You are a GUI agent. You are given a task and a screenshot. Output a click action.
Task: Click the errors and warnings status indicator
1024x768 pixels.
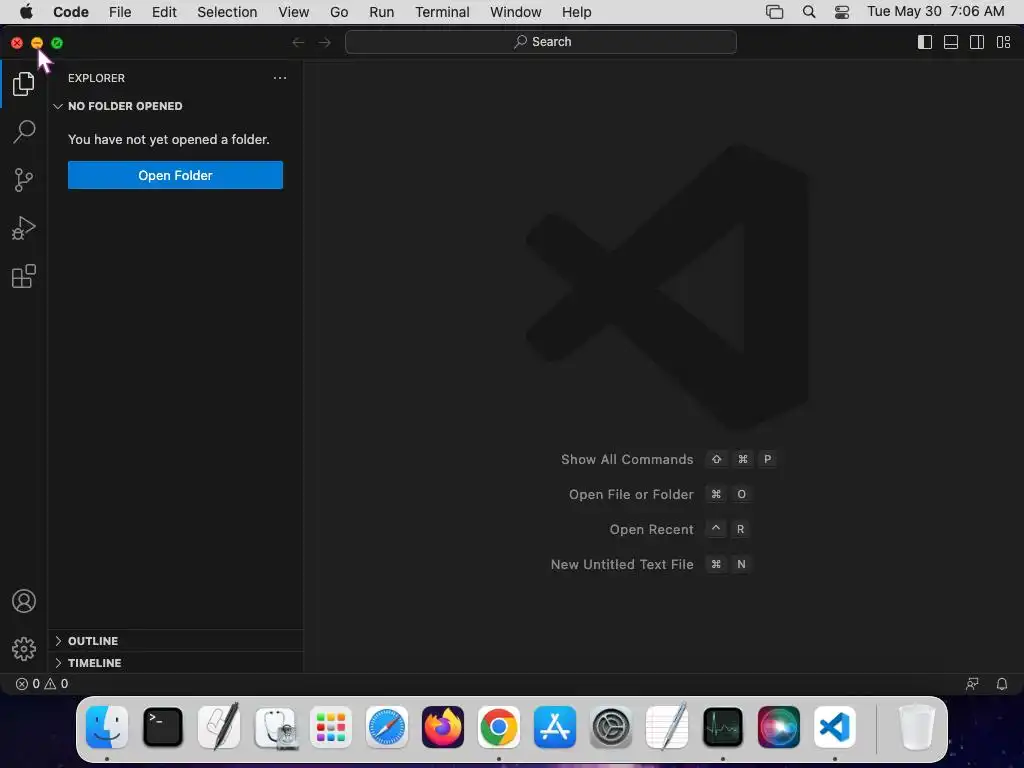pos(42,684)
